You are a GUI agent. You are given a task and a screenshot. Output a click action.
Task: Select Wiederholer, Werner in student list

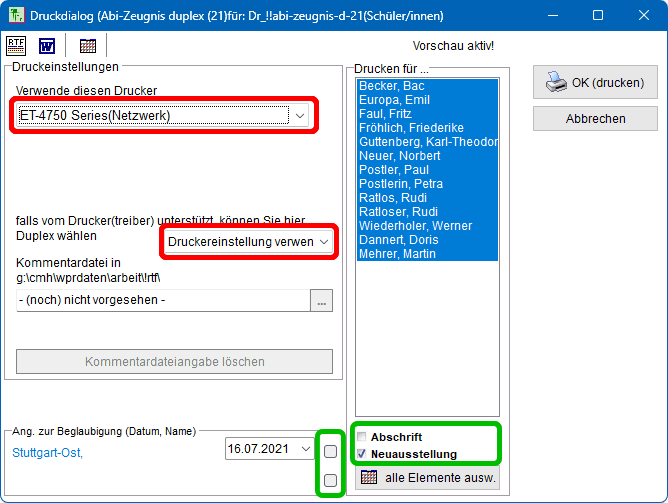pos(415,226)
